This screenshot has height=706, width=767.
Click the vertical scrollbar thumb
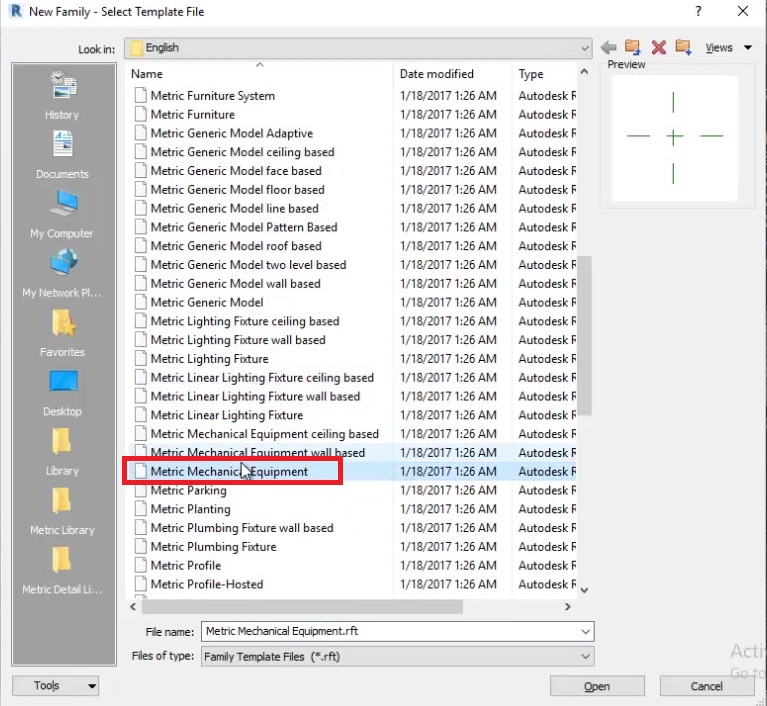(585, 336)
